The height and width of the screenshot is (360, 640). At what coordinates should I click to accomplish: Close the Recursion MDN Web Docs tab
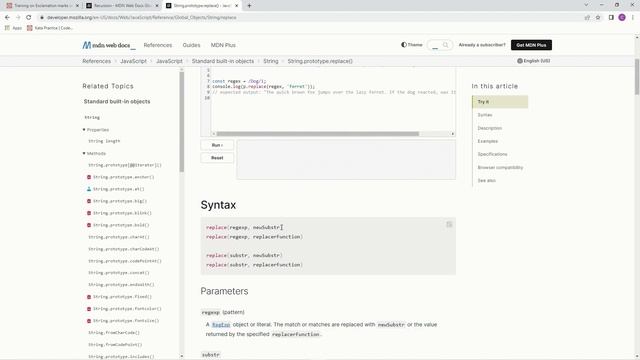157,6
